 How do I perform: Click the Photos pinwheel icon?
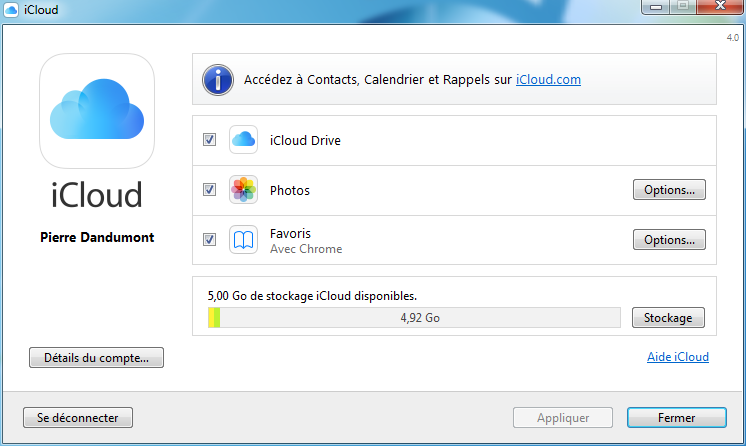(x=243, y=189)
